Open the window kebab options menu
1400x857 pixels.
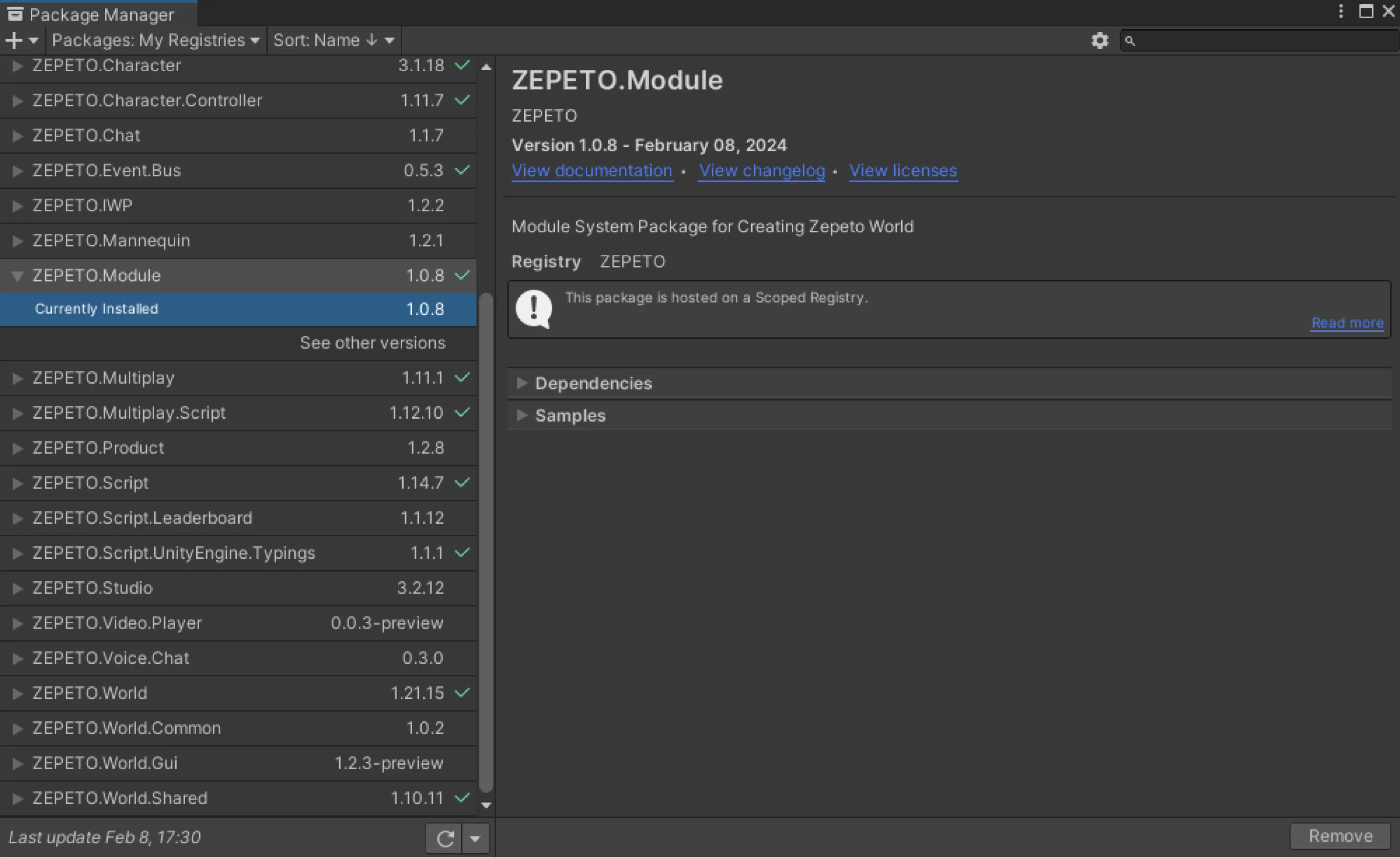point(1340,11)
